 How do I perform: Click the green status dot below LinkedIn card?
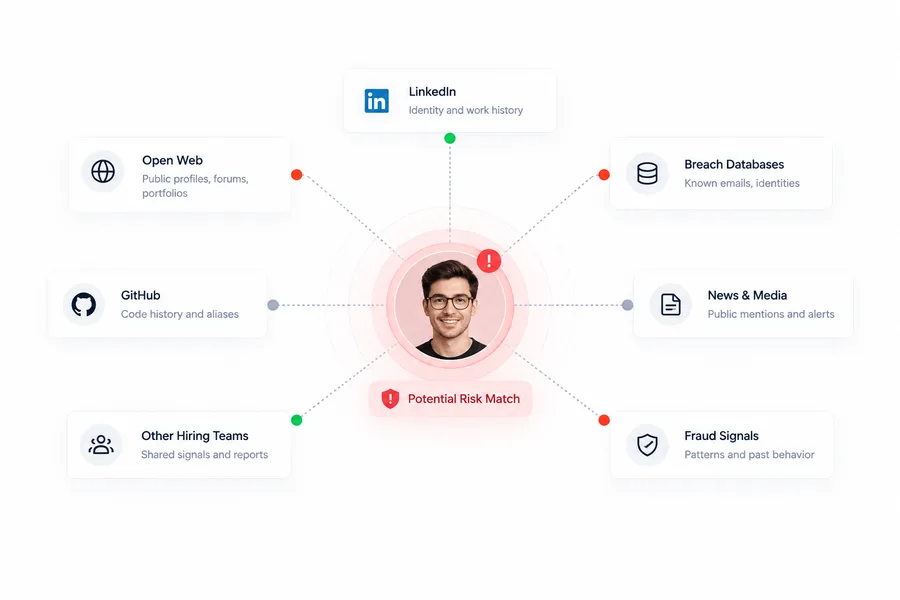click(x=450, y=138)
